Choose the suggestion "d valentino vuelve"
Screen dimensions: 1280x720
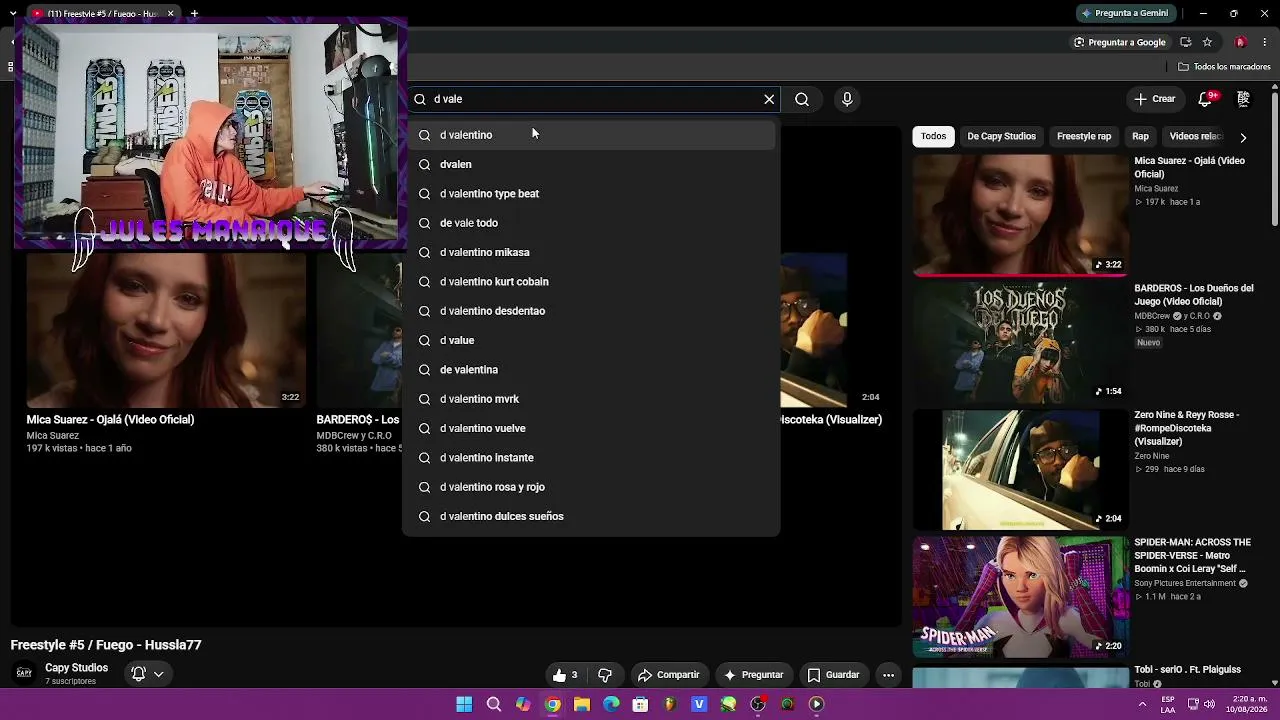[x=591, y=428]
